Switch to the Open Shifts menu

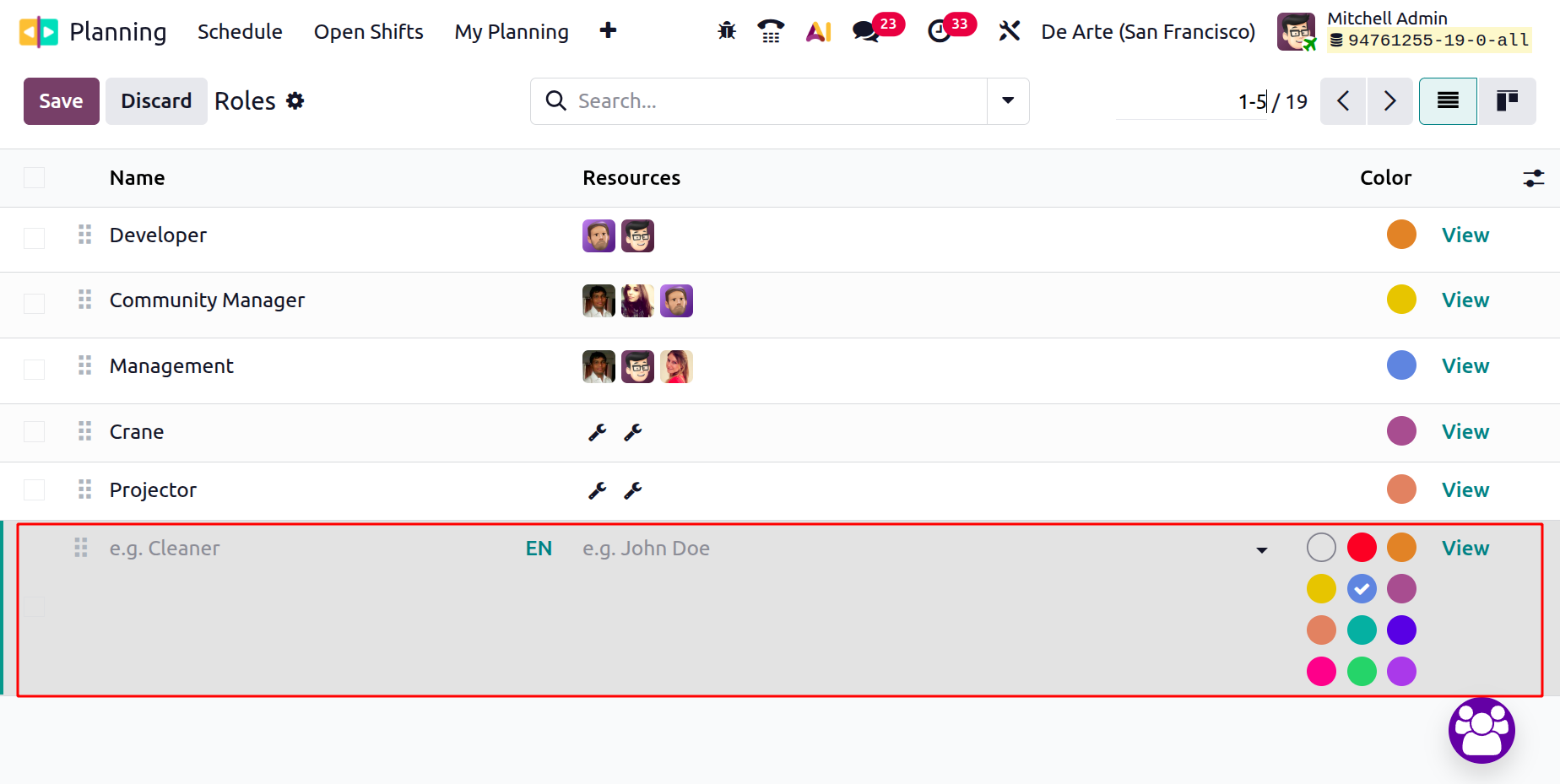(x=368, y=31)
